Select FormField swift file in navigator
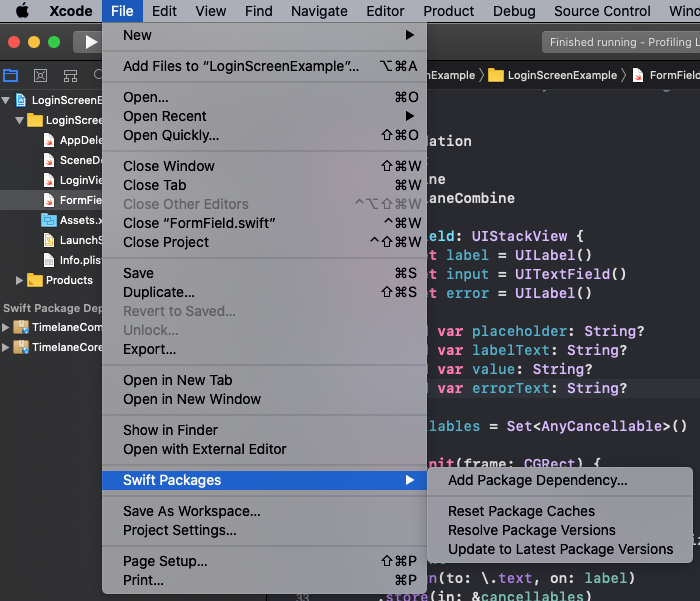The height and width of the screenshot is (601, 700). (x=51, y=200)
